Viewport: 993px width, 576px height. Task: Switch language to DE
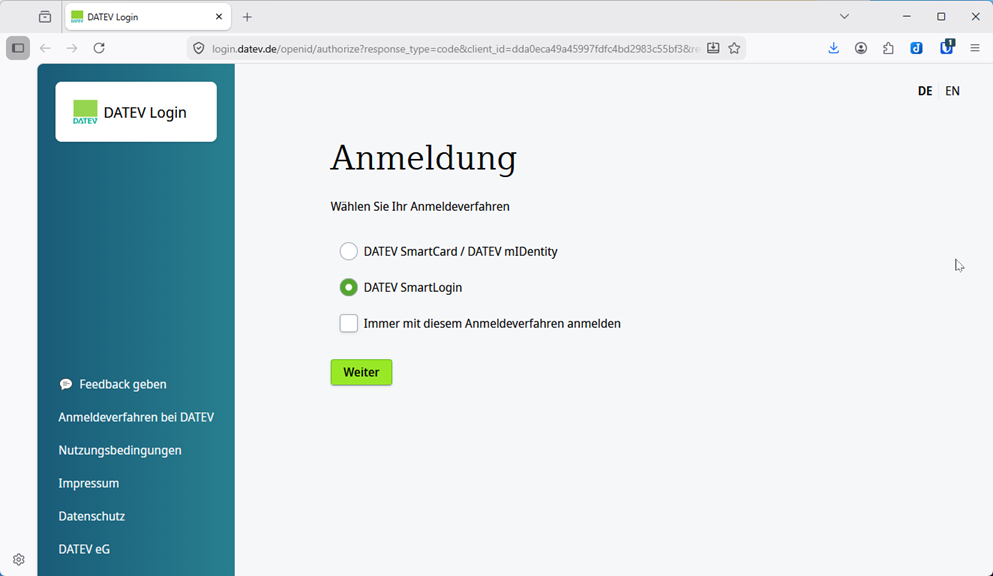925,91
